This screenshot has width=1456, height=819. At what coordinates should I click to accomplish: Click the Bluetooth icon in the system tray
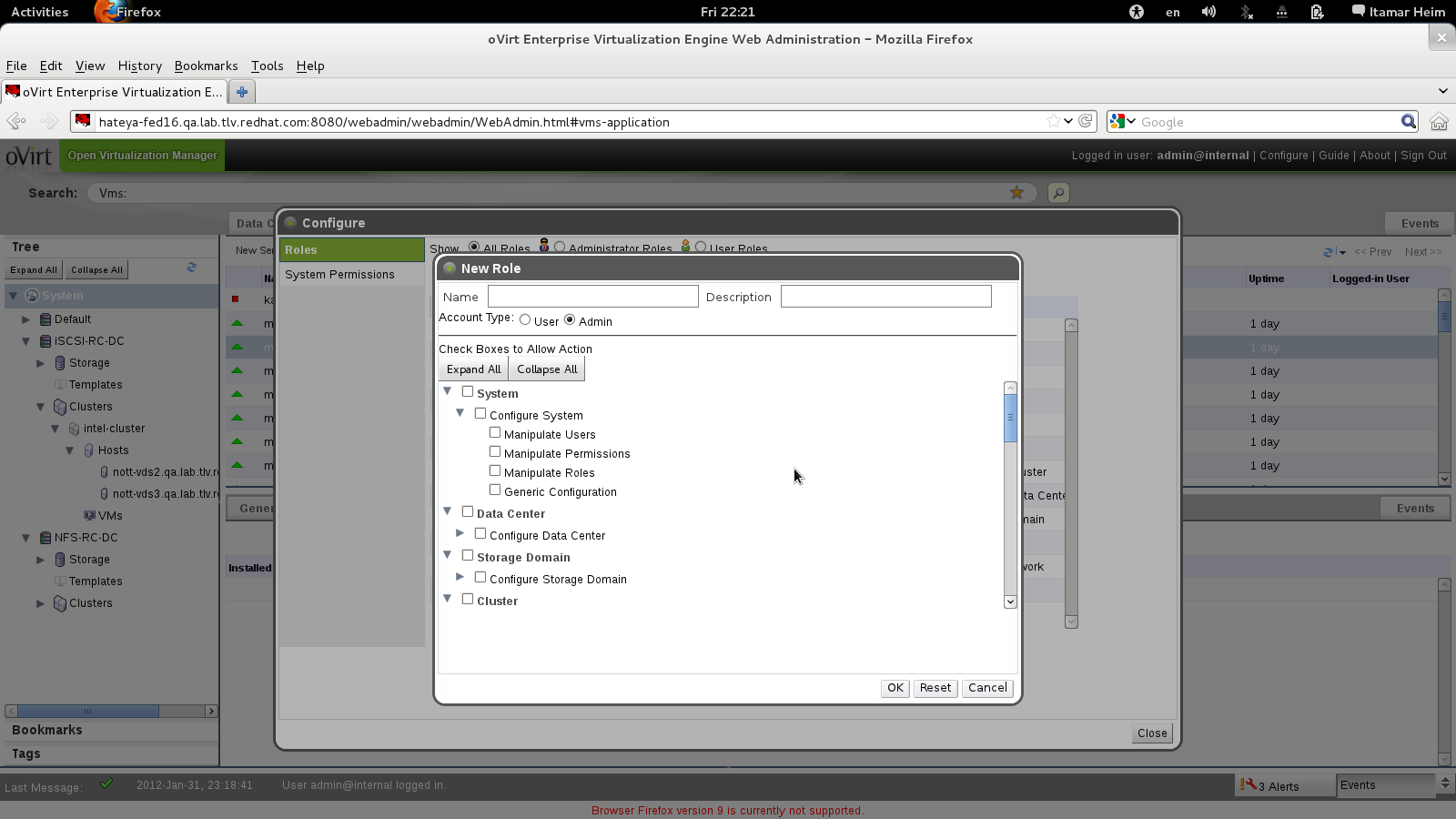pyautogui.click(x=1246, y=12)
